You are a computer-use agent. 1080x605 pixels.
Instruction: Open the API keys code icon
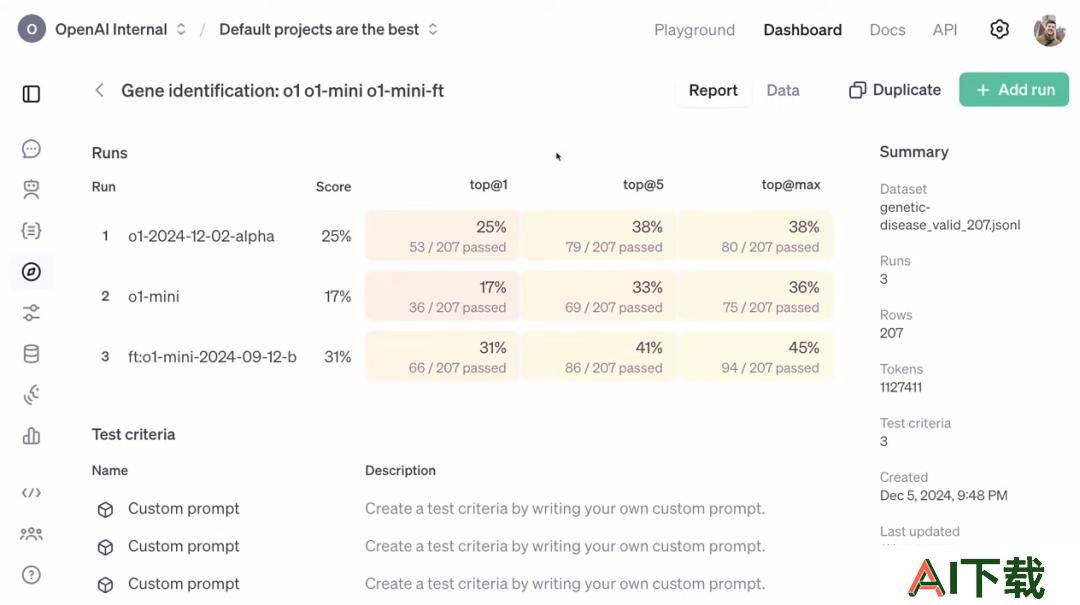coord(31,493)
